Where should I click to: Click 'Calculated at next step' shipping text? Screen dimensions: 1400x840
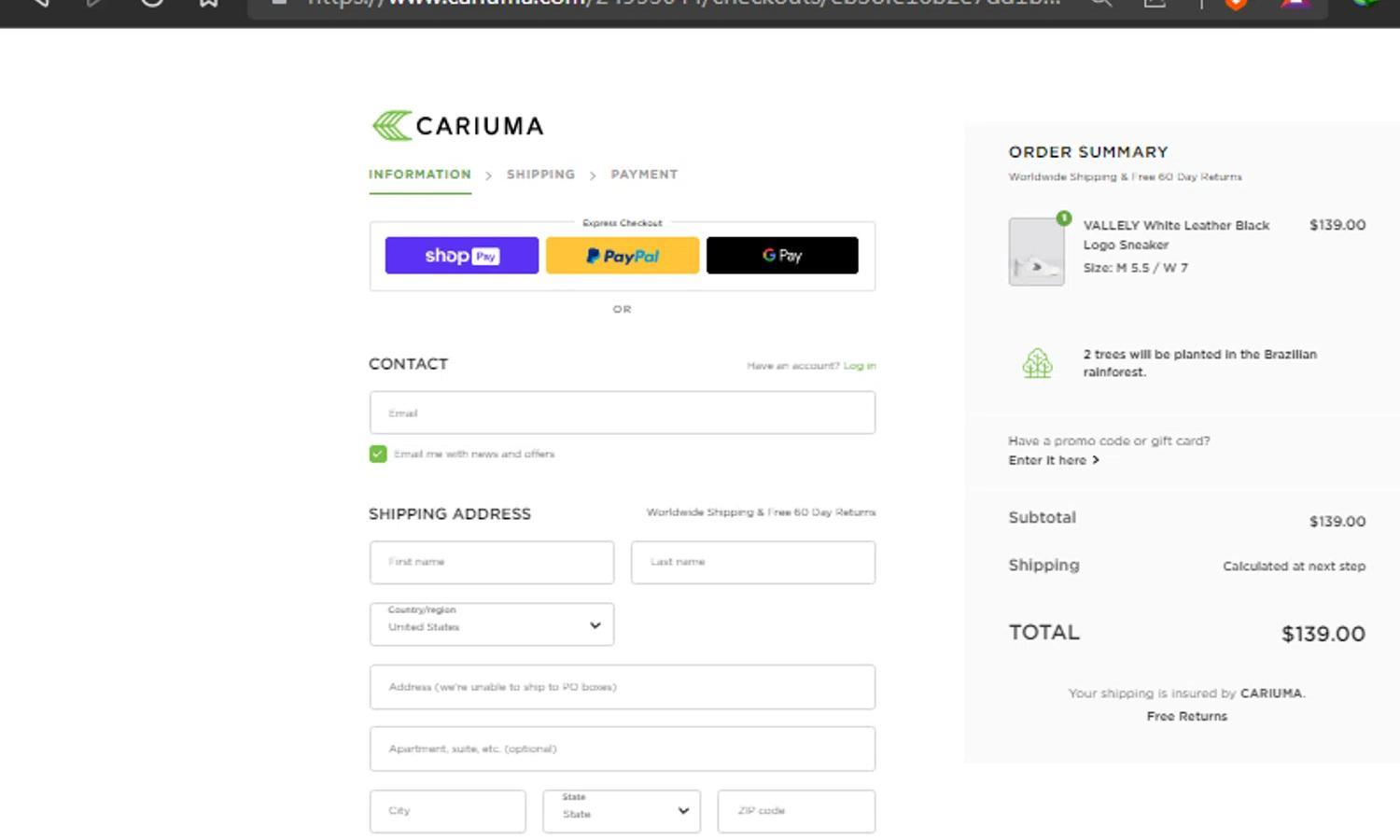click(1295, 567)
